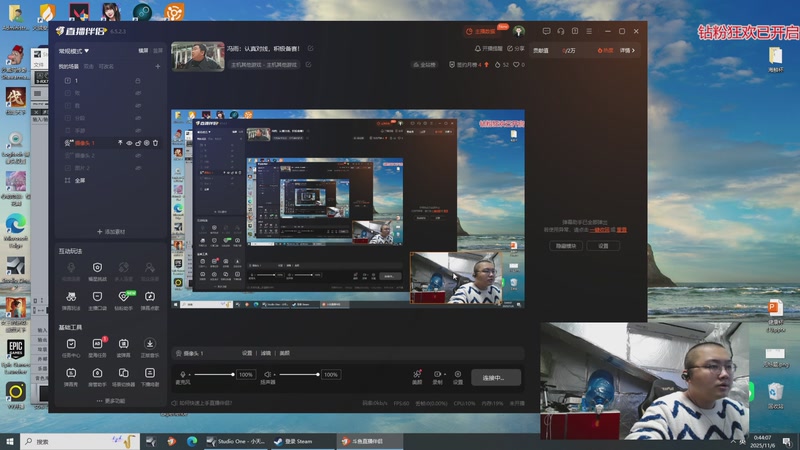Toggle visibility of fifth source row
The width and height of the screenshot is (800, 450).
click(x=138, y=131)
